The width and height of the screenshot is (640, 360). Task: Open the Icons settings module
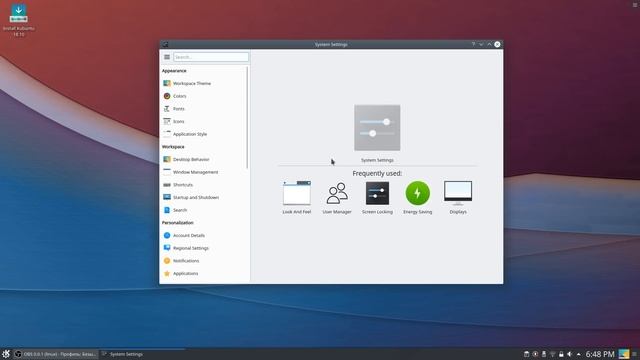(x=204, y=121)
